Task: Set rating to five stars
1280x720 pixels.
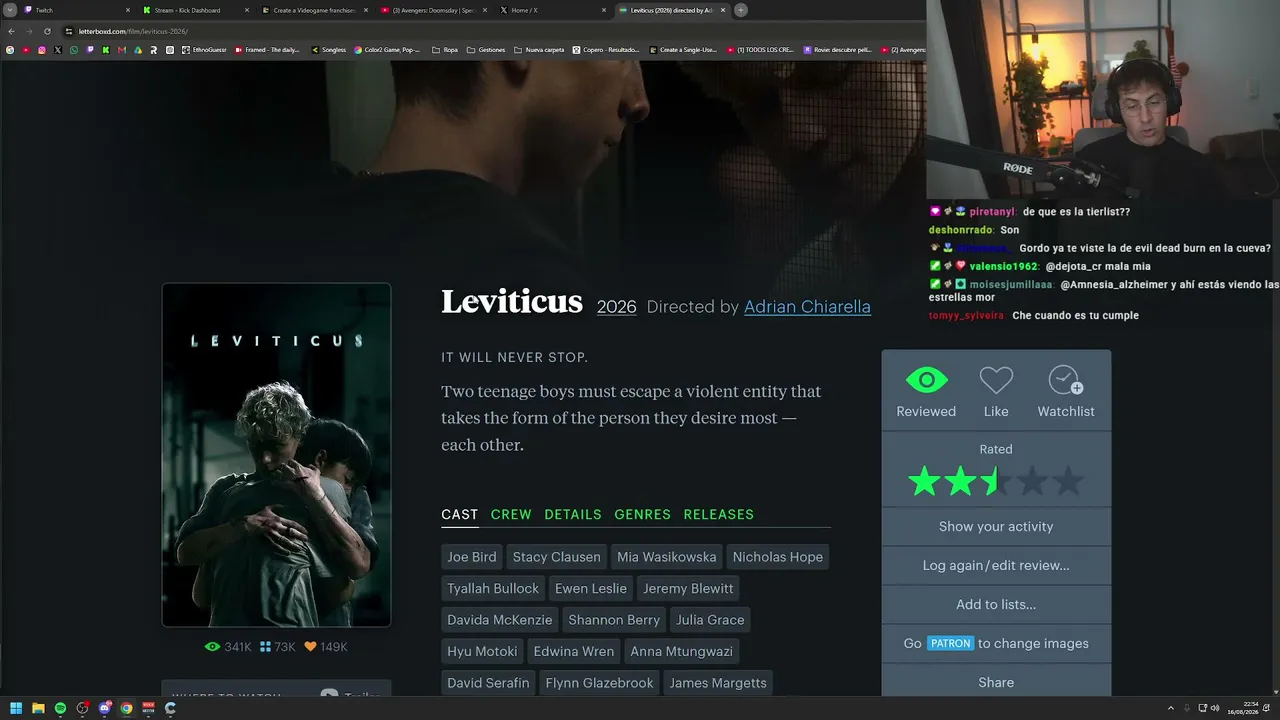Action: click(x=1068, y=482)
